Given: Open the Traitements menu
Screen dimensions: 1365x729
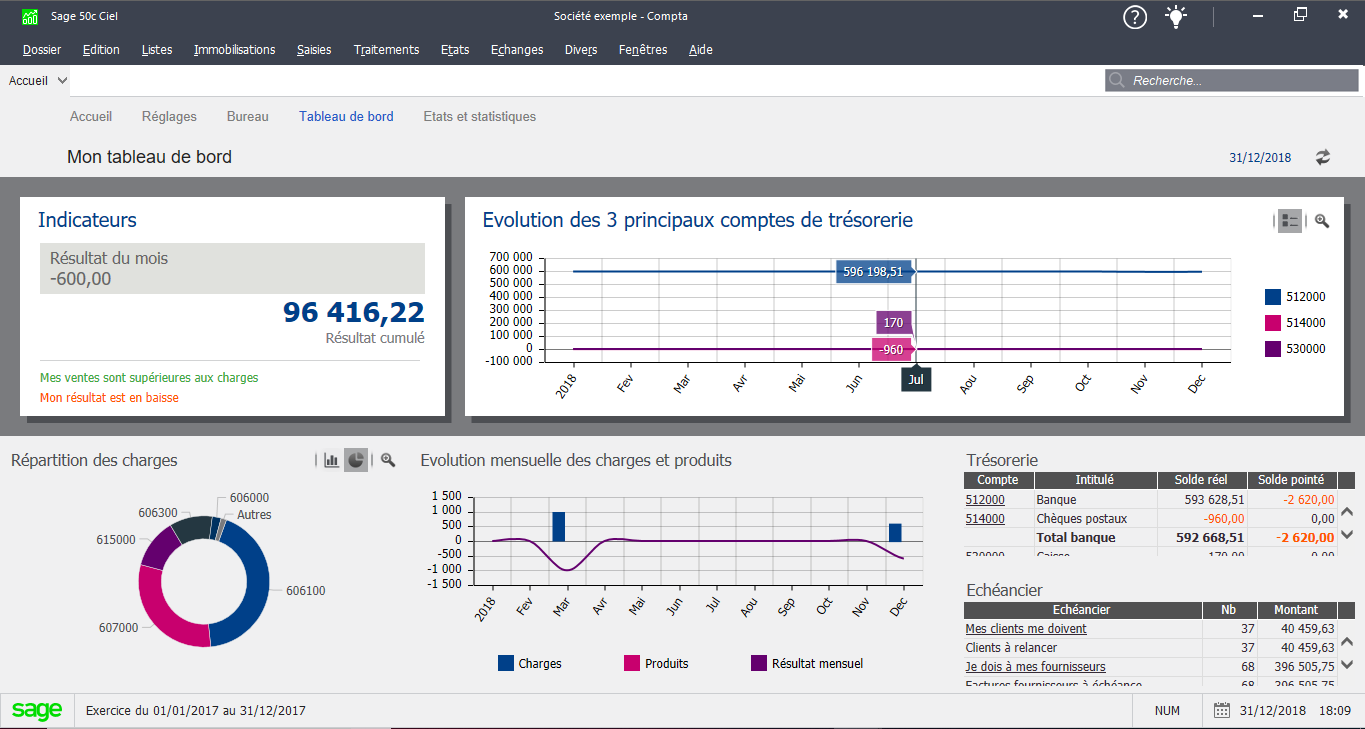Looking at the screenshot, I should point(386,50).
